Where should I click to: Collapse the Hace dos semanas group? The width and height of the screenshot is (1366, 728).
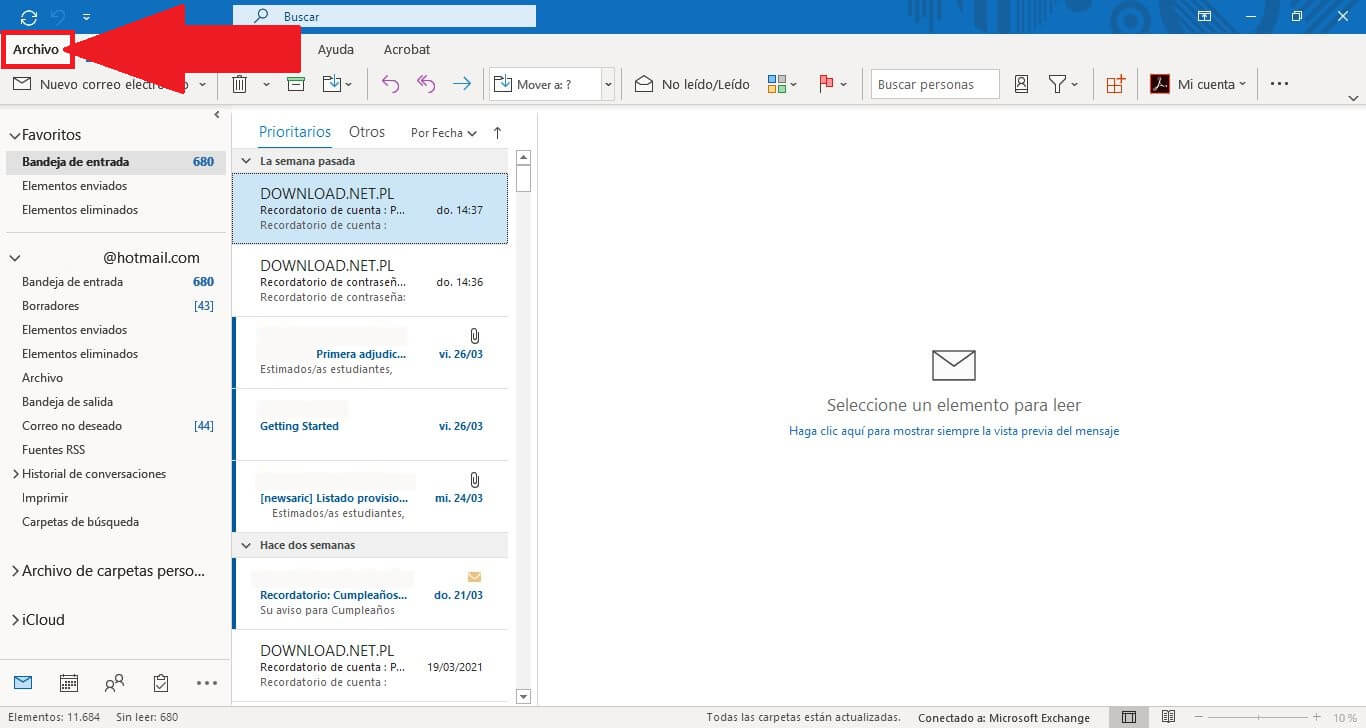pos(247,545)
